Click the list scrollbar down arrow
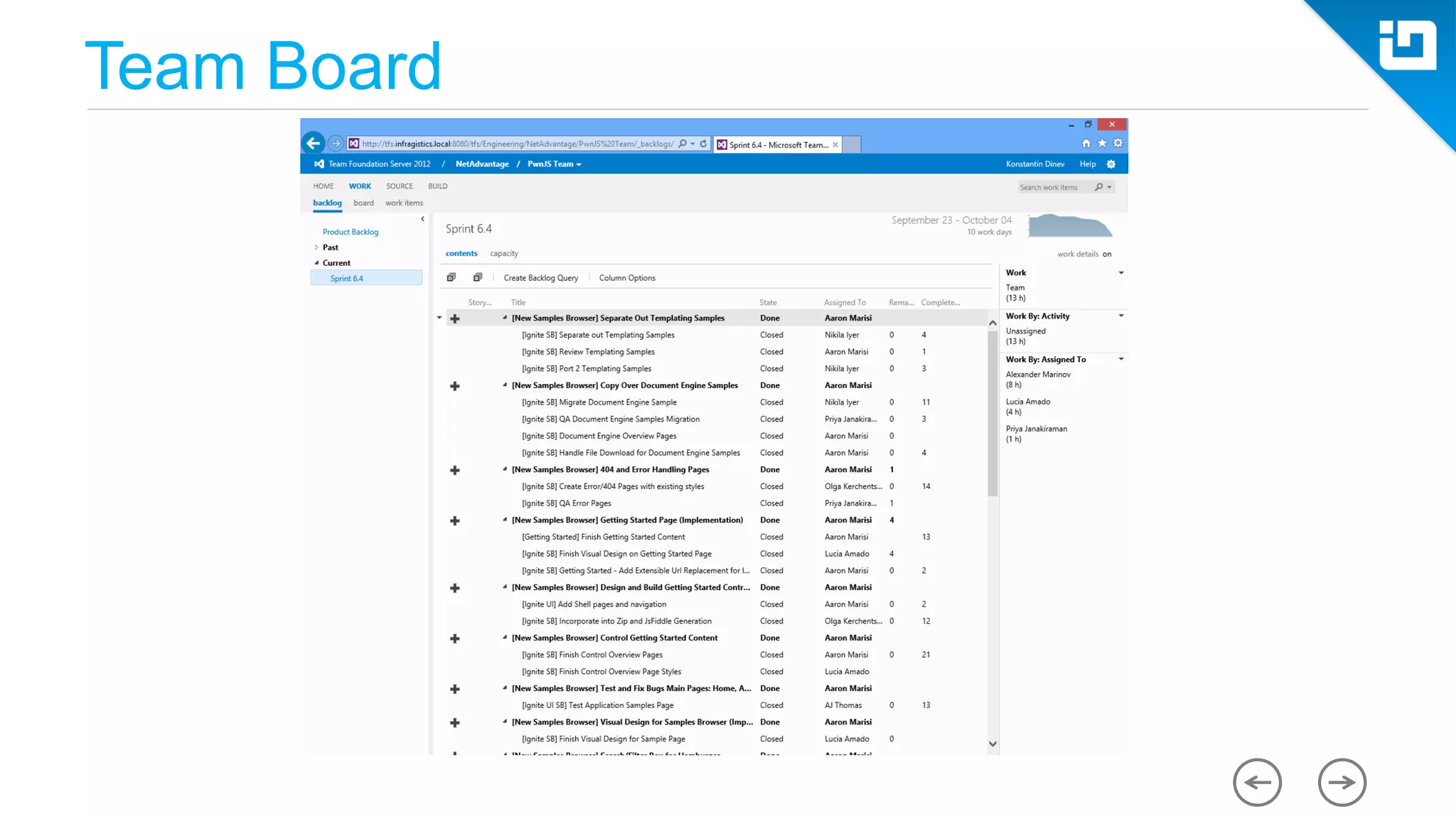1456x819 pixels. (992, 744)
